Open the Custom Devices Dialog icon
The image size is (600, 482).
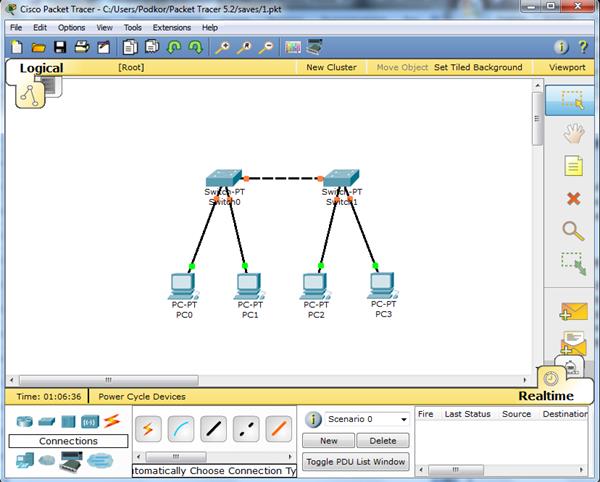click(315, 47)
